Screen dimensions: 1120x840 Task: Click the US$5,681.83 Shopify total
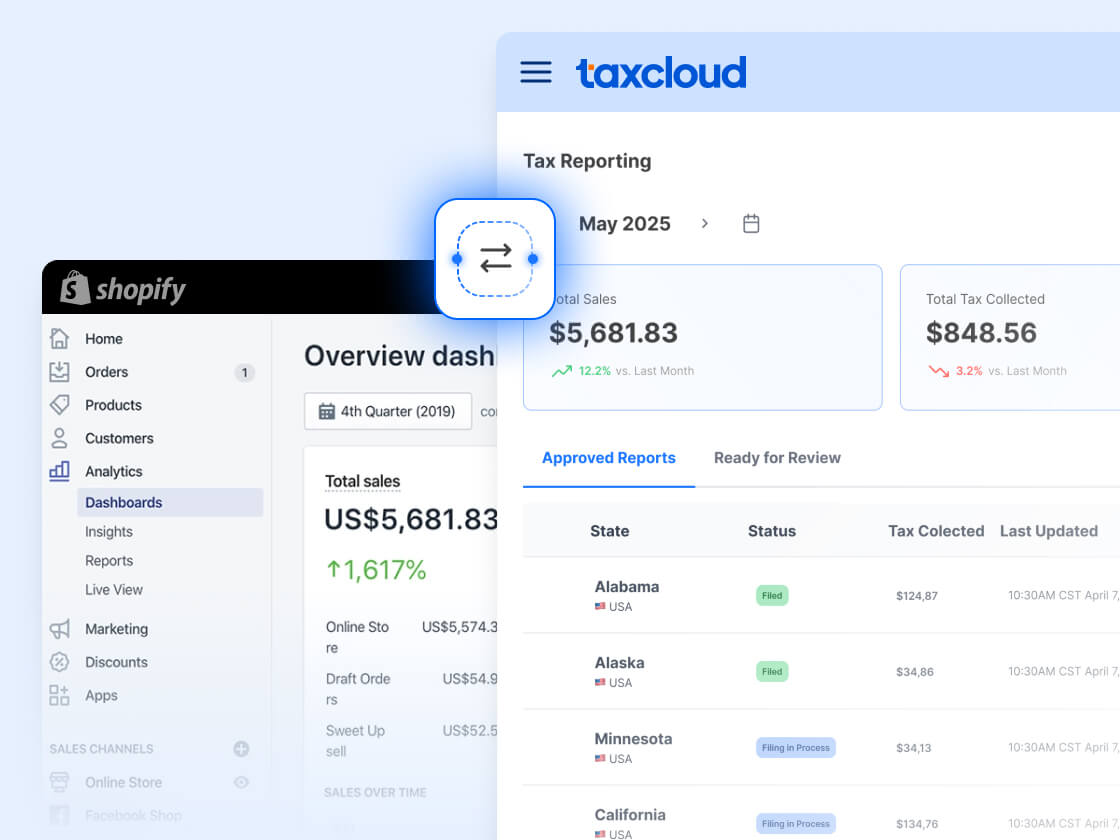[411, 519]
